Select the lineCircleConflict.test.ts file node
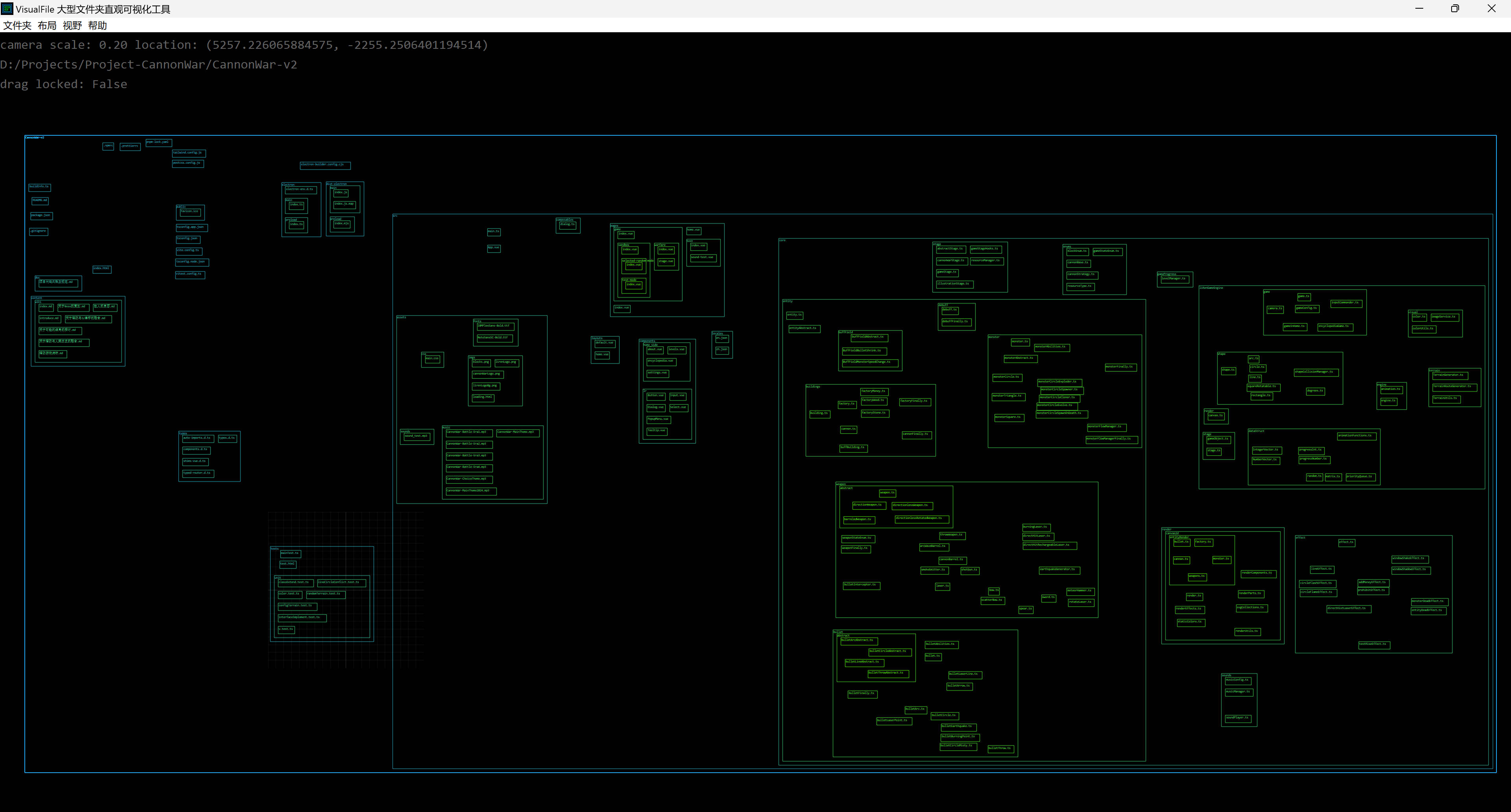 click(342, 583)
